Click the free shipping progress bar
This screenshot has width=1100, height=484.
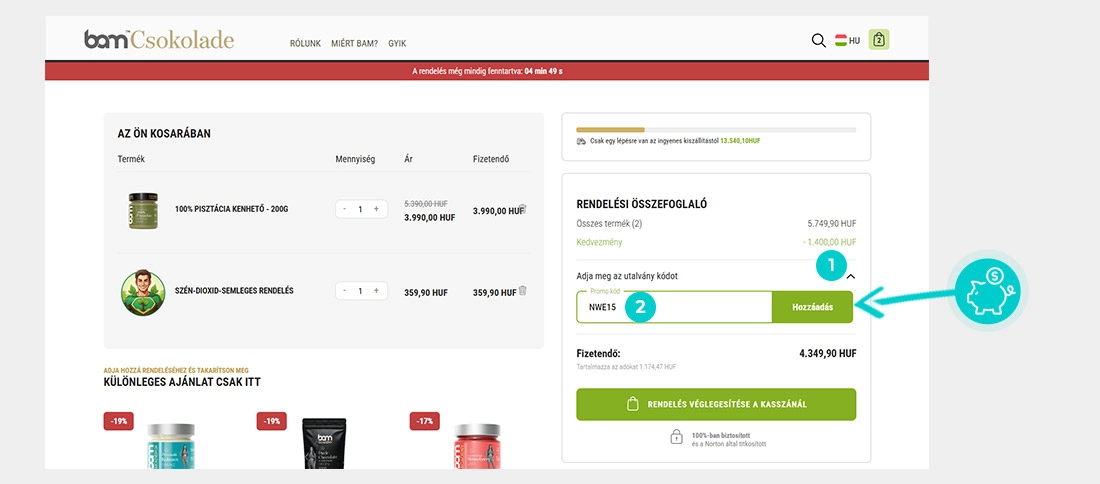(716, 130)
